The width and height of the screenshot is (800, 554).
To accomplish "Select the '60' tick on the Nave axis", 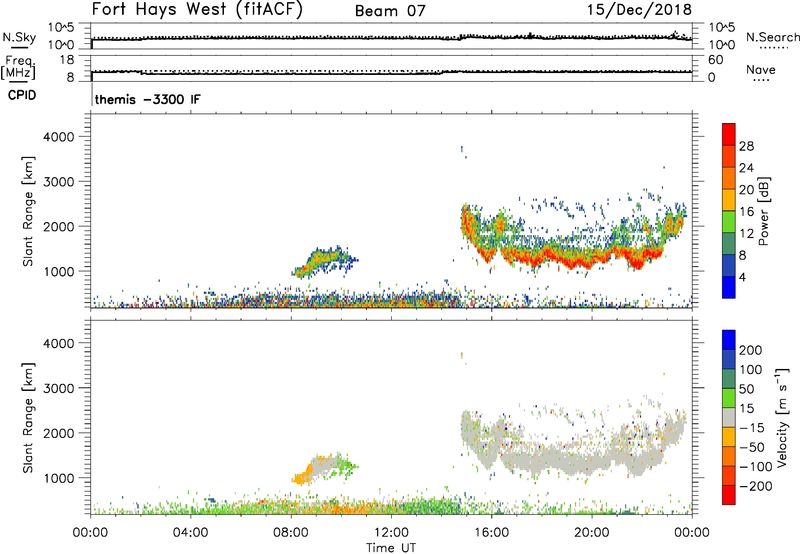I will click(715, 60).
